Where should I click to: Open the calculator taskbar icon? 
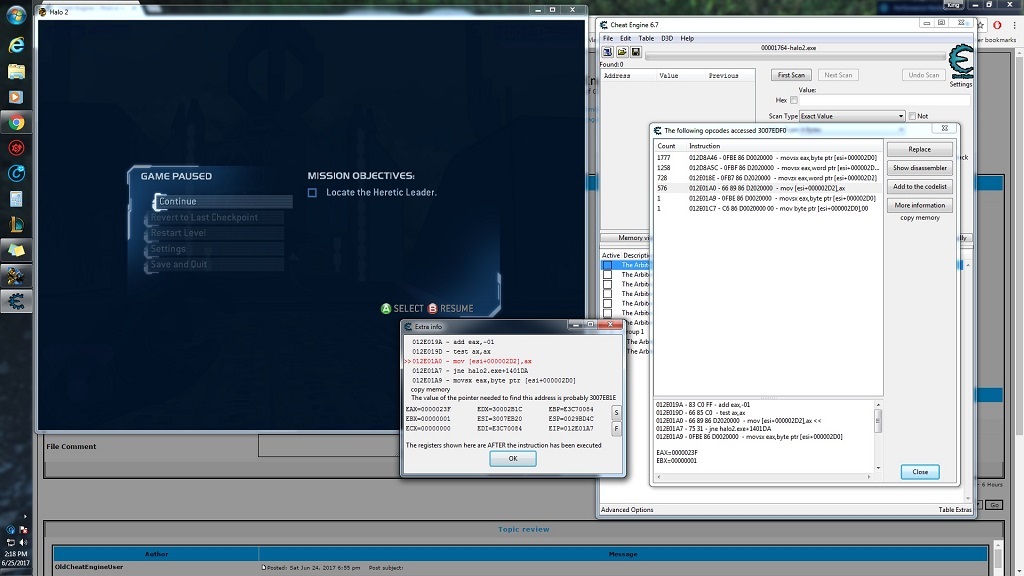[16, 199]
